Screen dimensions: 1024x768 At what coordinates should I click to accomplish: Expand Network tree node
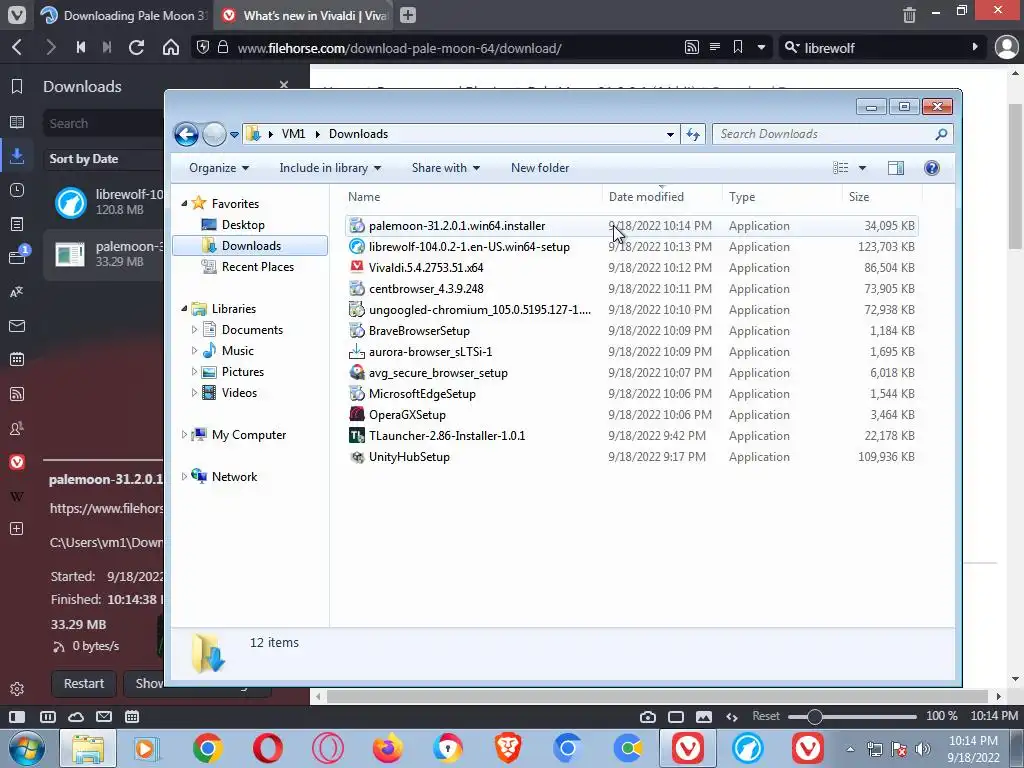(184, 477)
